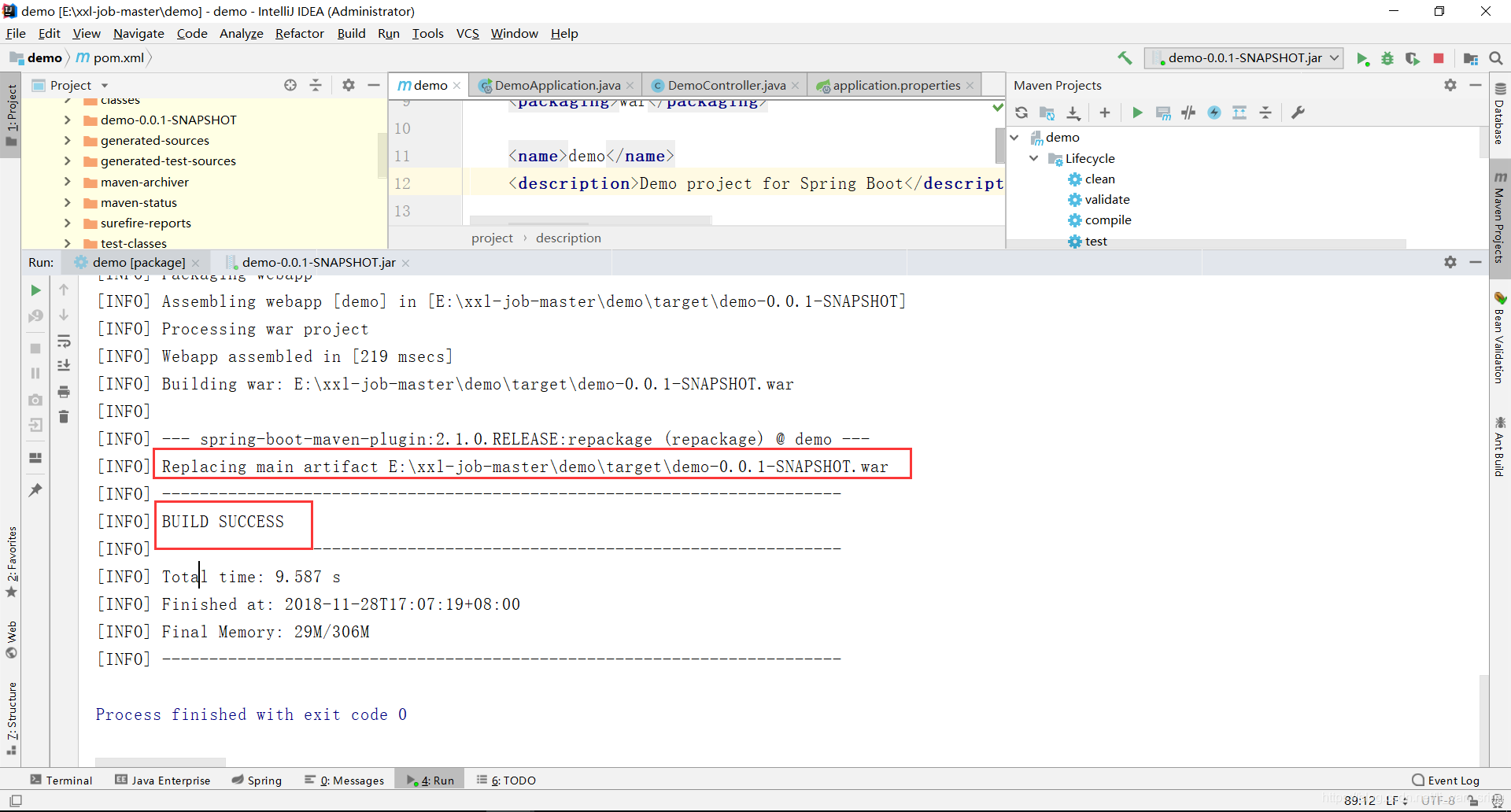Select demo-0.0.1-SNAPSHOT.jar run tab
This screenshot has height=812, width=1511.
pyautogui.click(x=318, y=262)
